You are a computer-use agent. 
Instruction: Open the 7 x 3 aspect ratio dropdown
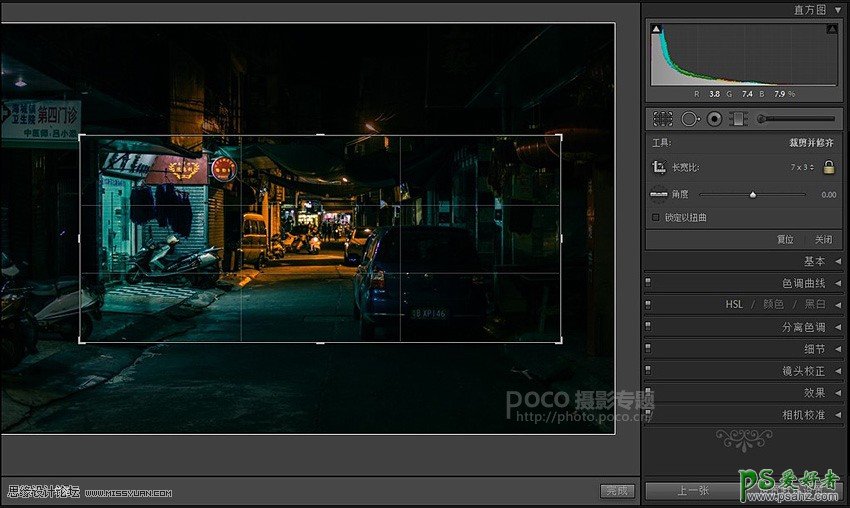[x=800, y=167]
